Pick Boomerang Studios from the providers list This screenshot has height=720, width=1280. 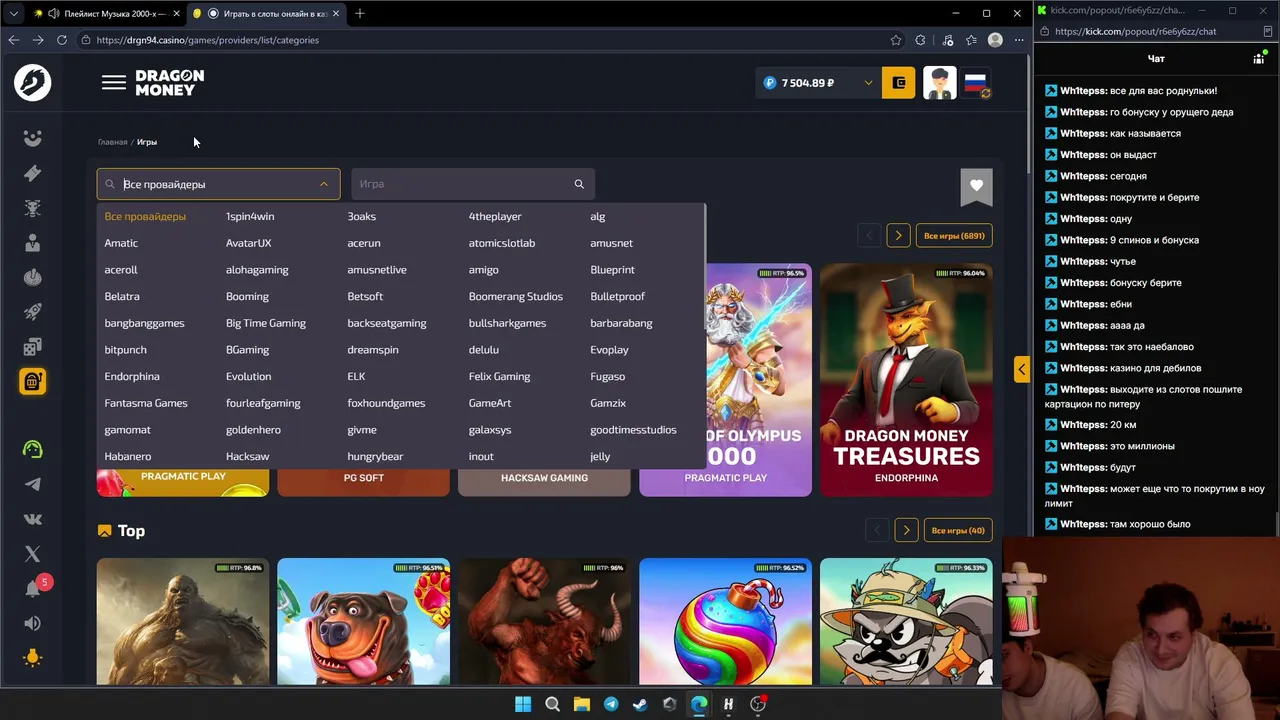(516, 296)
